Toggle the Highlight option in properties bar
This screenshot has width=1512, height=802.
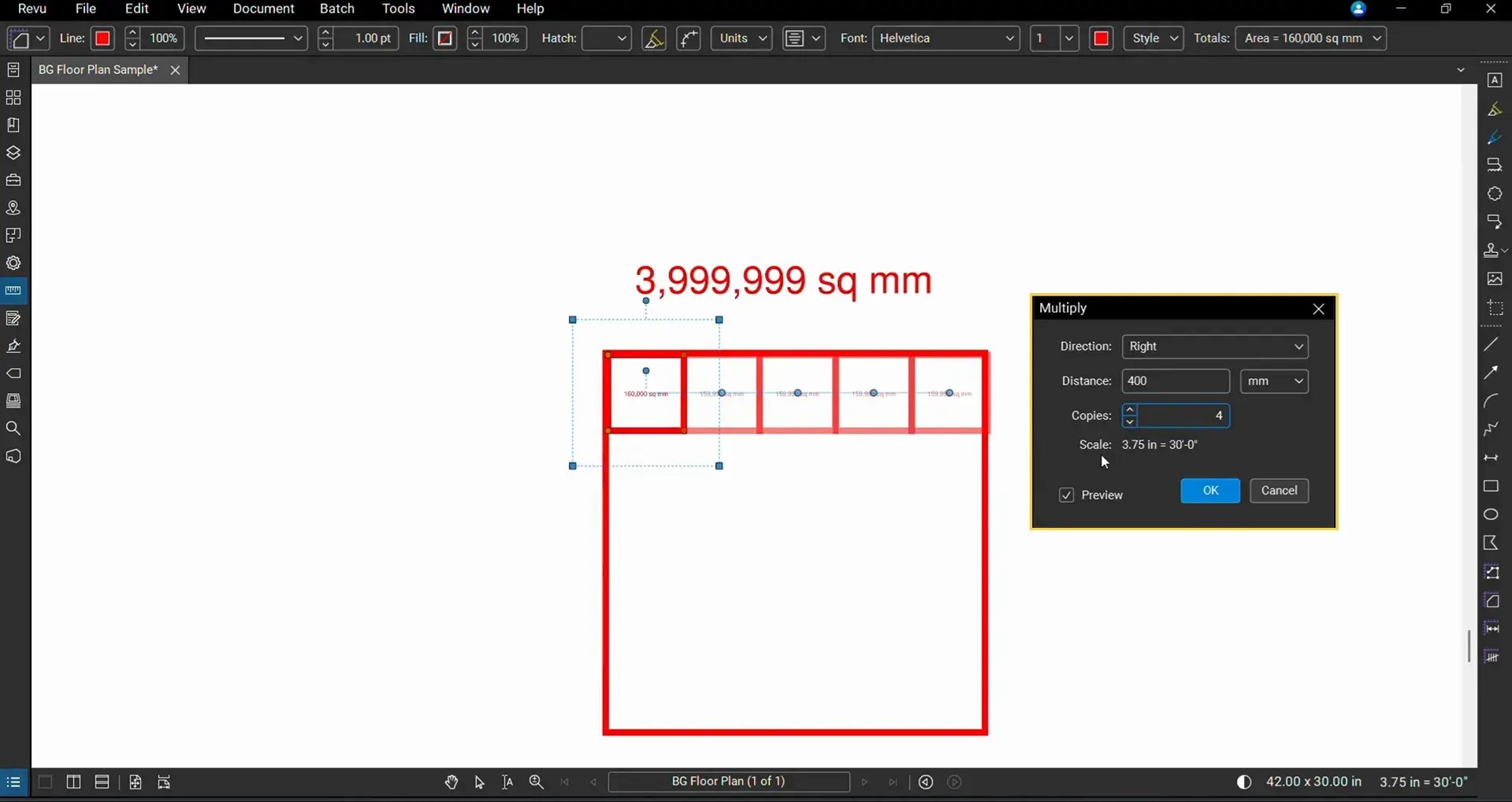click(x=654, y=38)
